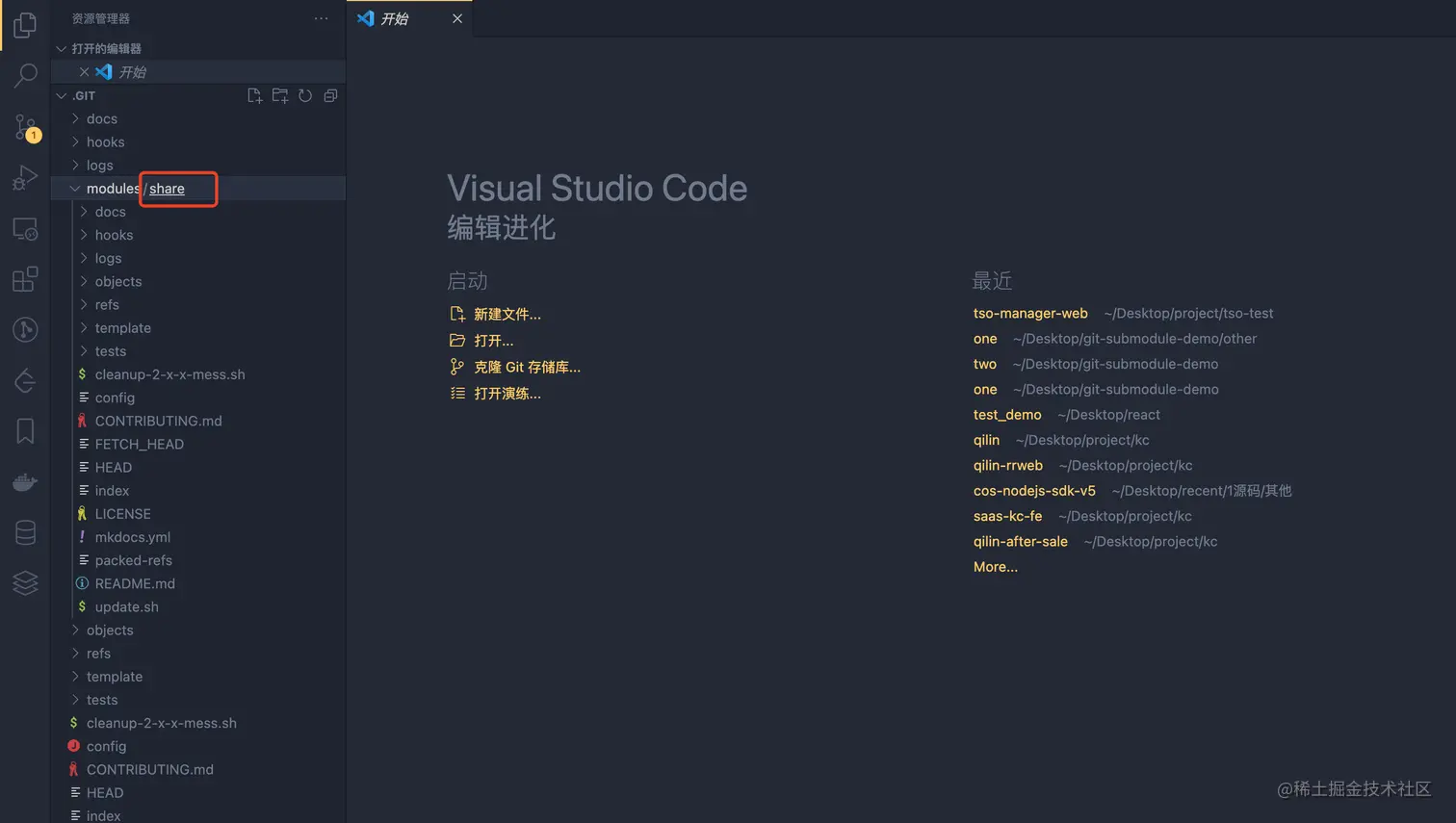Image resolution: width=1456 pixels, height=823 pixels.
Task: Open Source Control view with badge
Action: 25,127
